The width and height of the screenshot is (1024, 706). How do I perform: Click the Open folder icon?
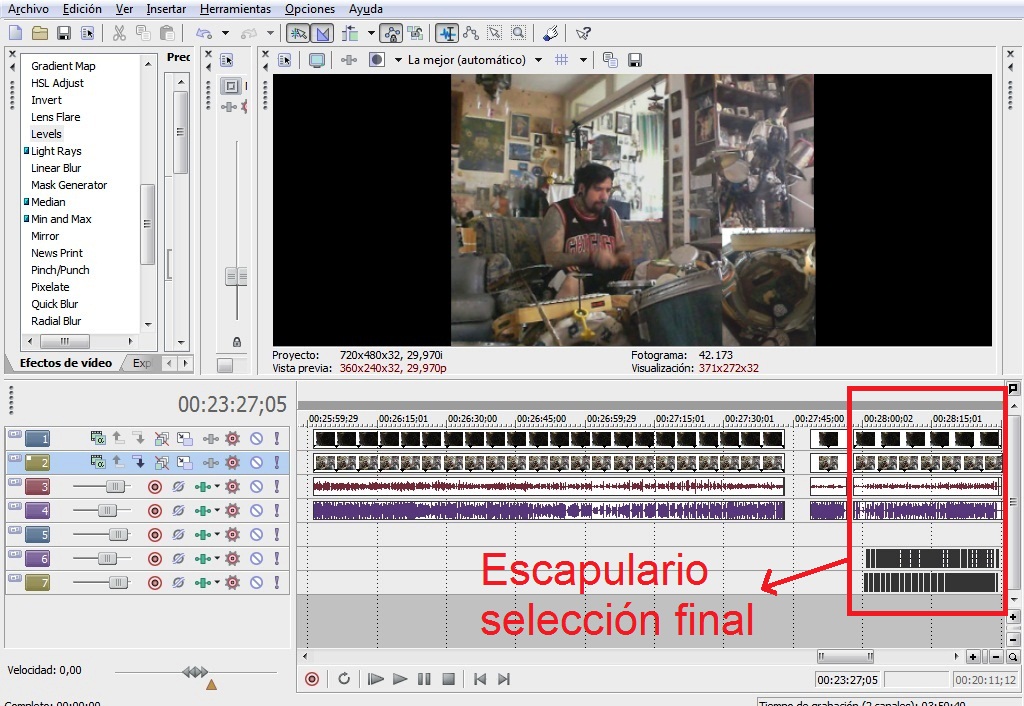coord(40,33)
